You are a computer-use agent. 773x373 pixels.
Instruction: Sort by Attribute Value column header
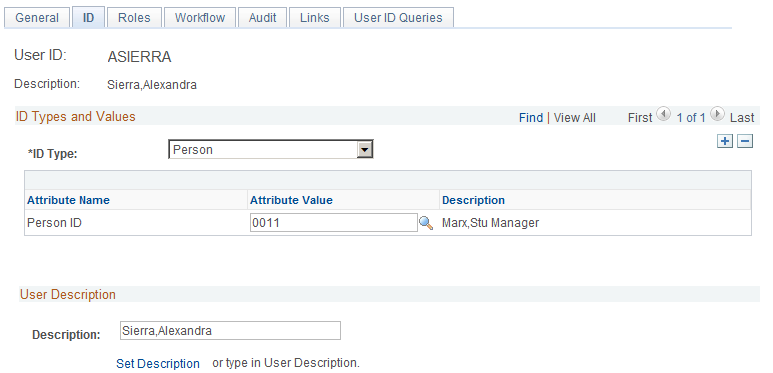coord(291,200)
